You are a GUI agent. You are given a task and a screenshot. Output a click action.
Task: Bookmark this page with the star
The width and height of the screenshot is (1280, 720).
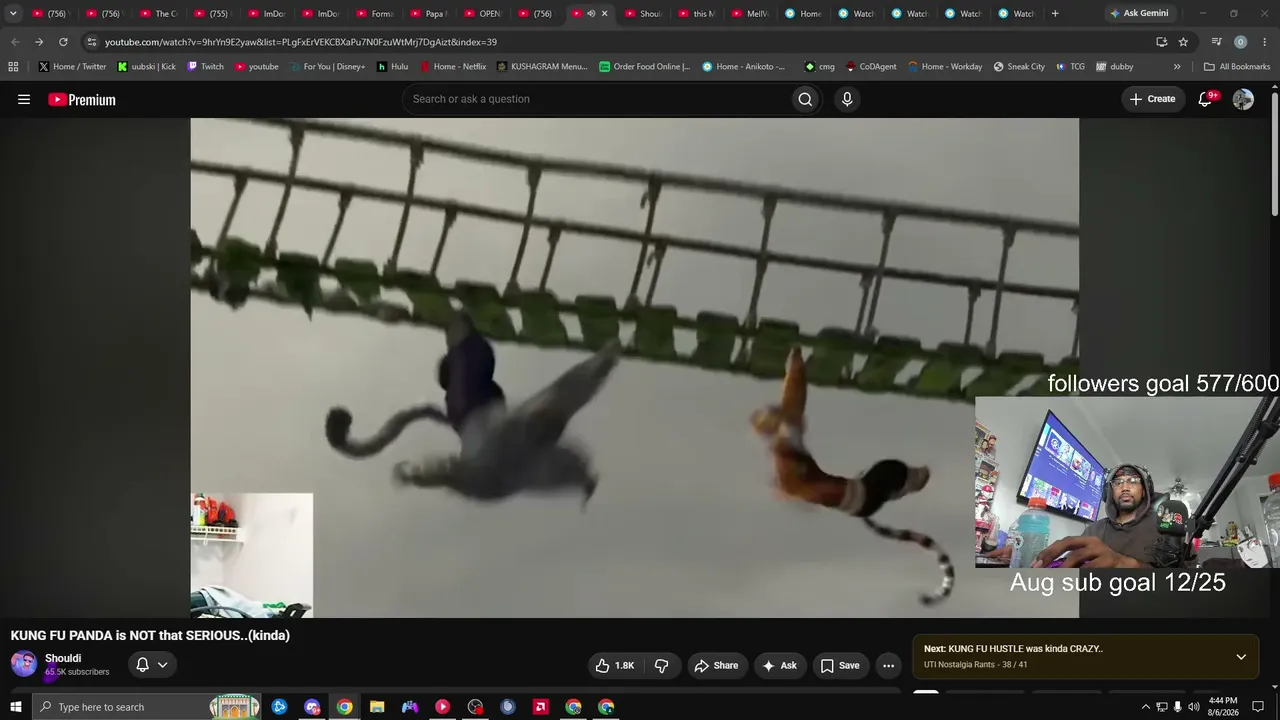click(x=1183, y=42)
